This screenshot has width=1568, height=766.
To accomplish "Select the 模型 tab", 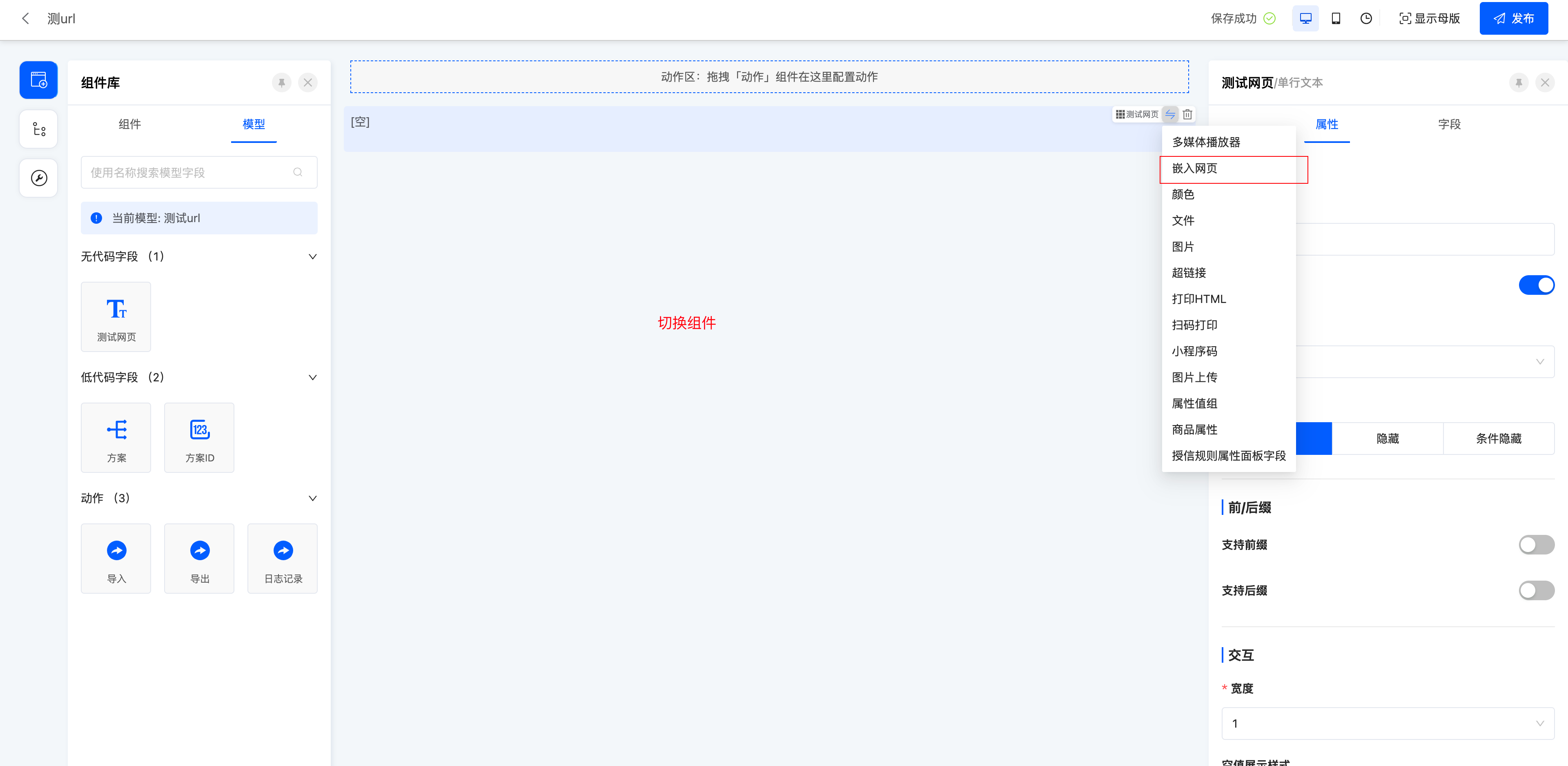I will (254, 124).
